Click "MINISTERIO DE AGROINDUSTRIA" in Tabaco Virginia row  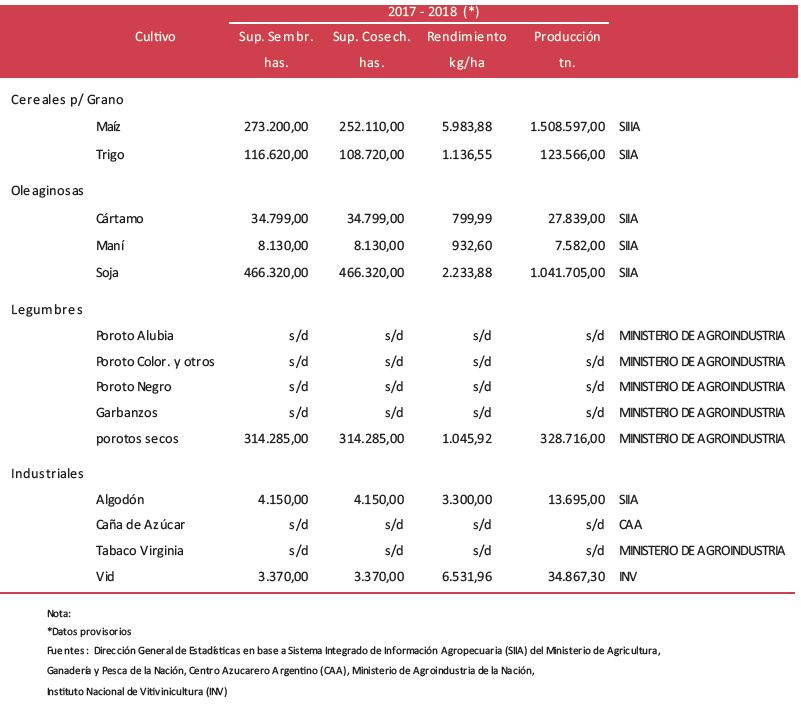point(702,551)
